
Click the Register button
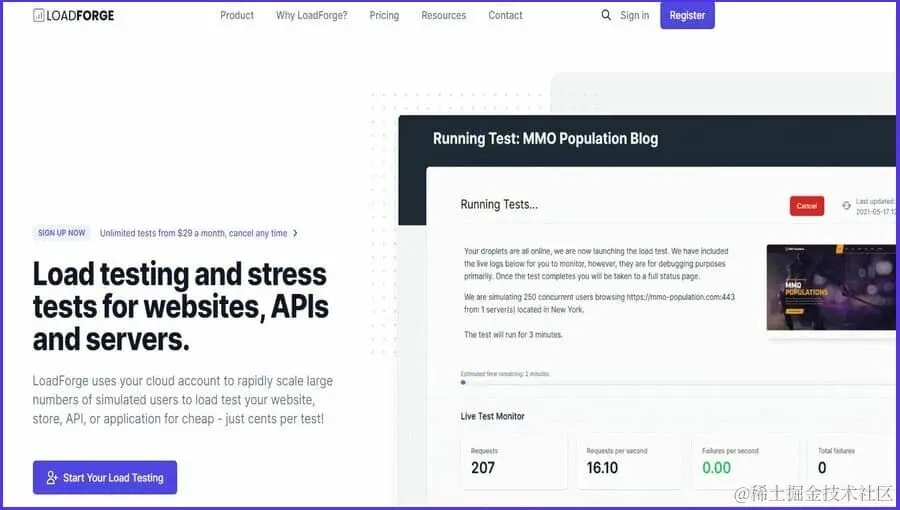tap(687, 15)
